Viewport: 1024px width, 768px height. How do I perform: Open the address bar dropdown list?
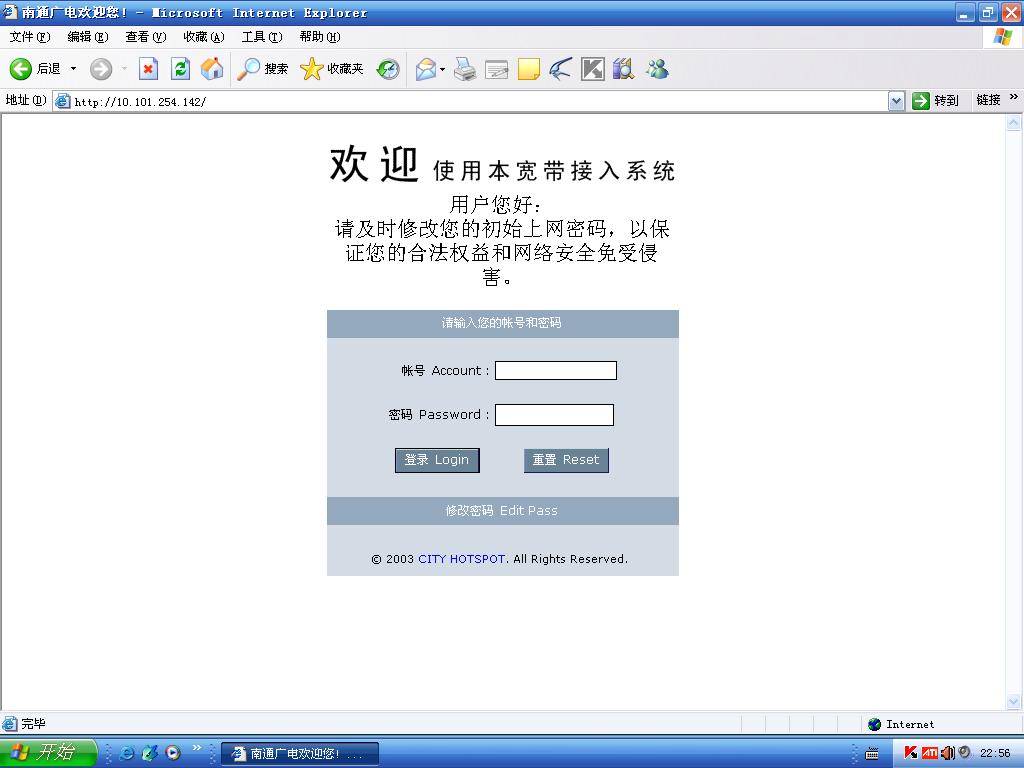coord(897,100)
